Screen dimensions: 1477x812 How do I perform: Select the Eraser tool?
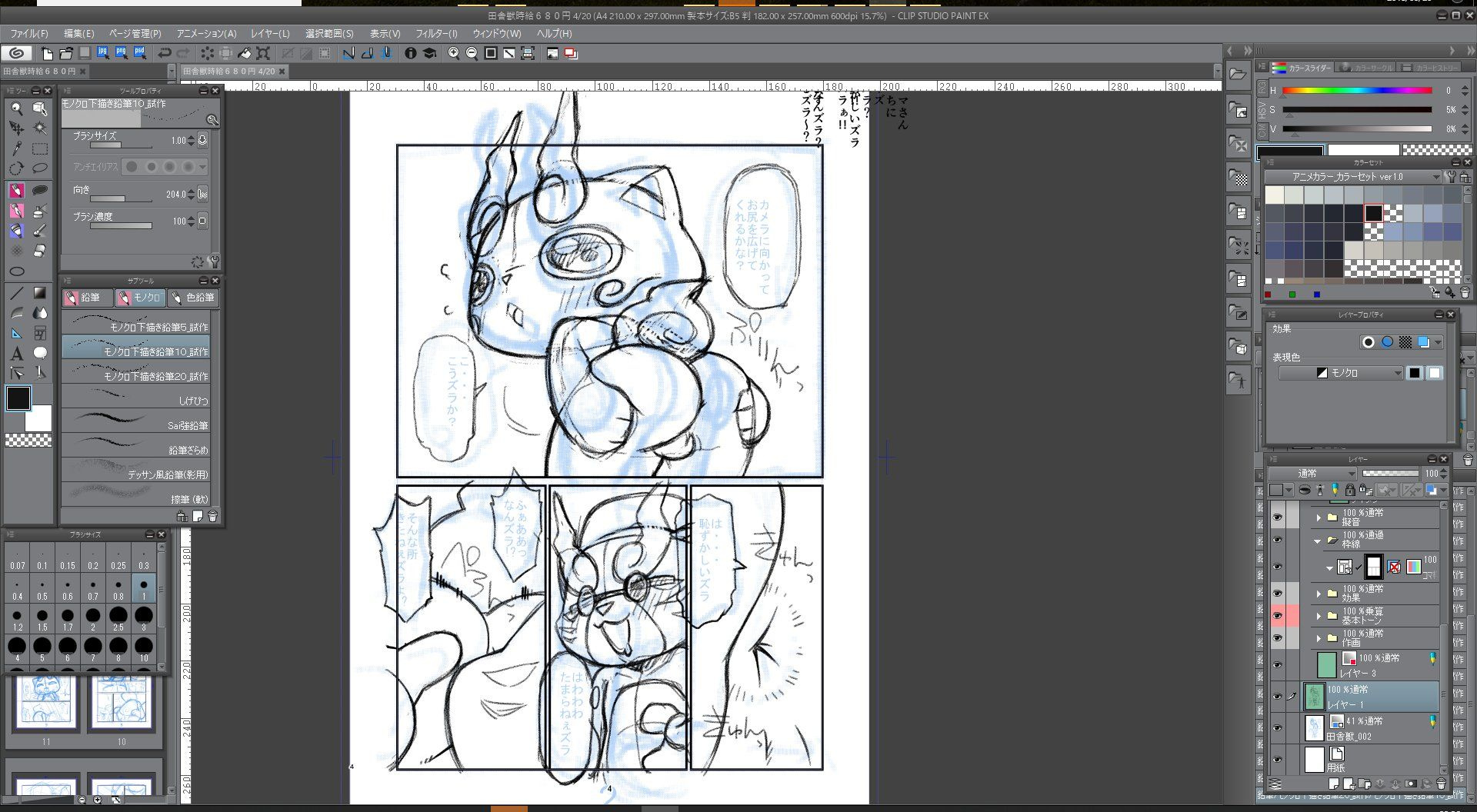pos(40,250)
